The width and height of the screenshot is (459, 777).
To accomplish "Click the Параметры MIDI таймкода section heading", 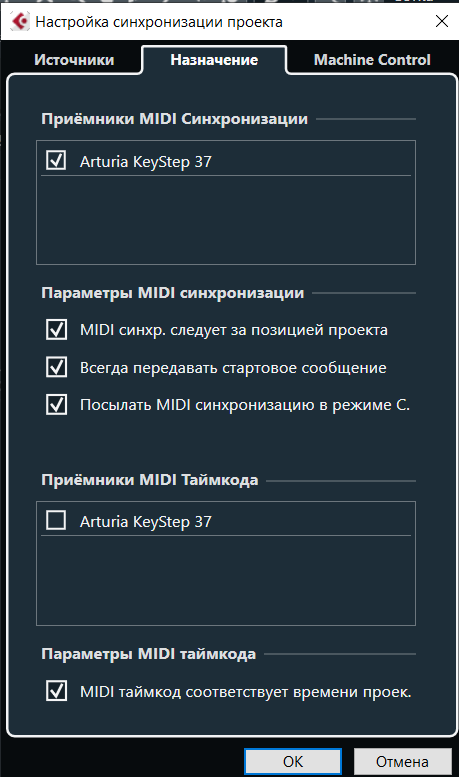I will 149,654.
